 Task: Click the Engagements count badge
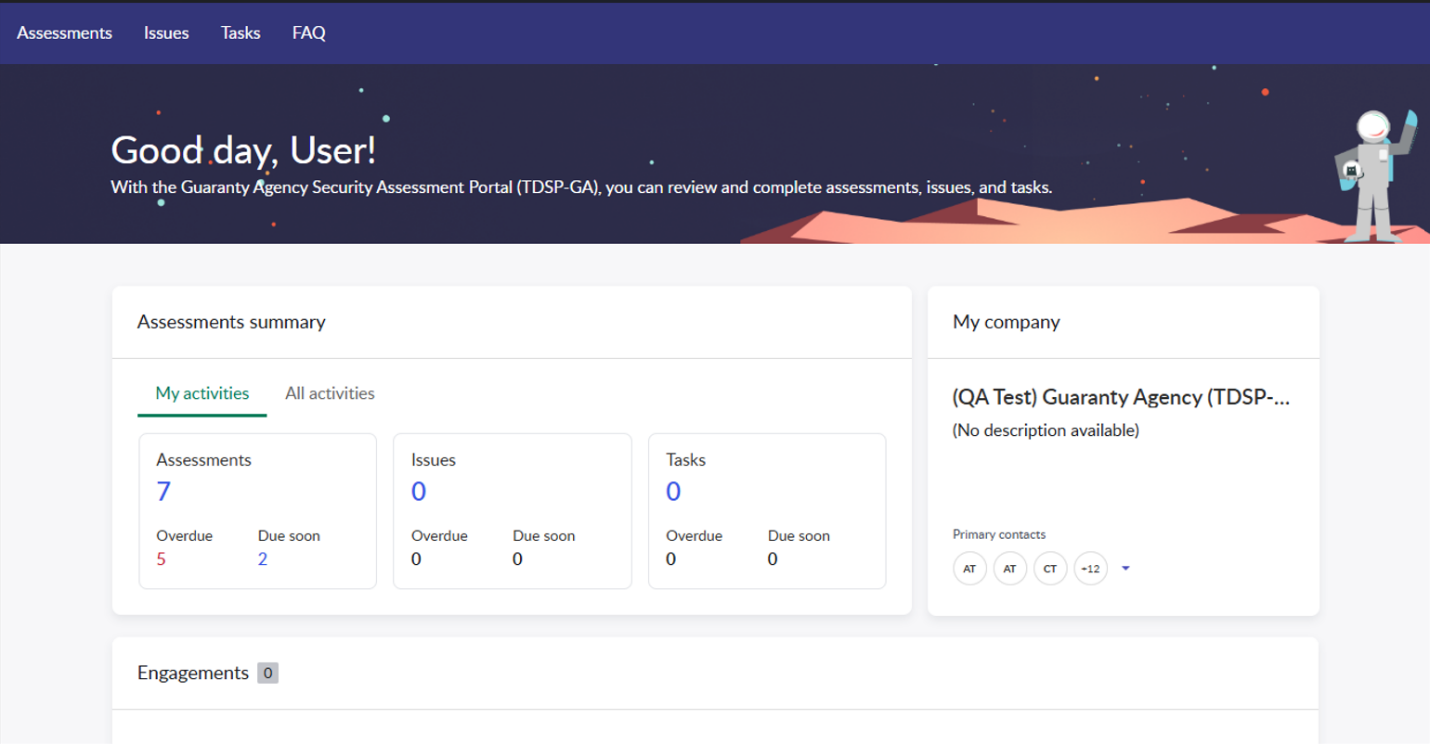coord(267,673)
